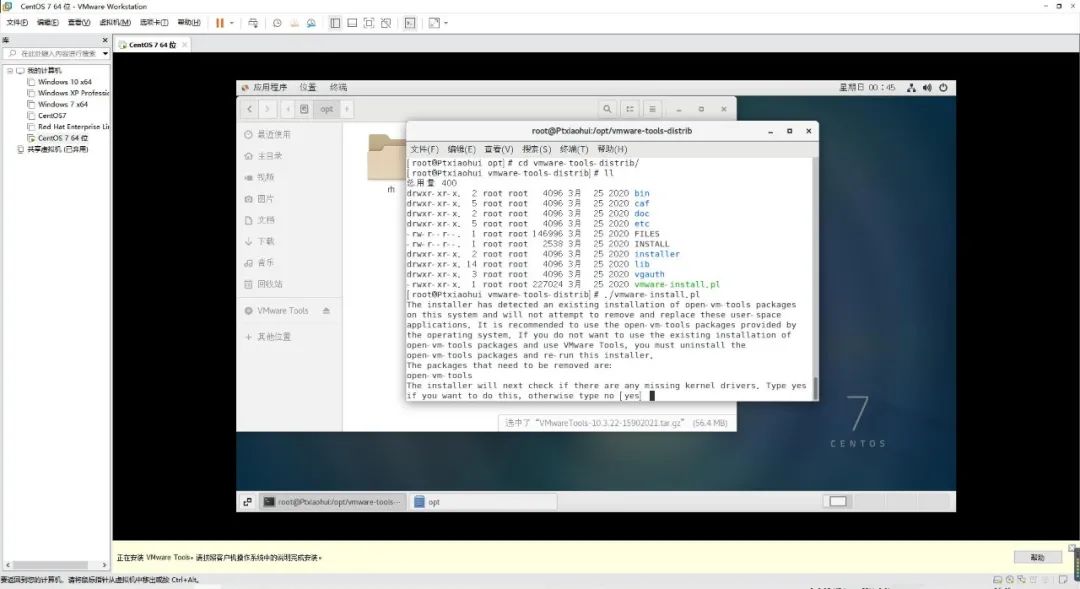
Task: Eject the VMware Tools disc
Action: (326, 311)
